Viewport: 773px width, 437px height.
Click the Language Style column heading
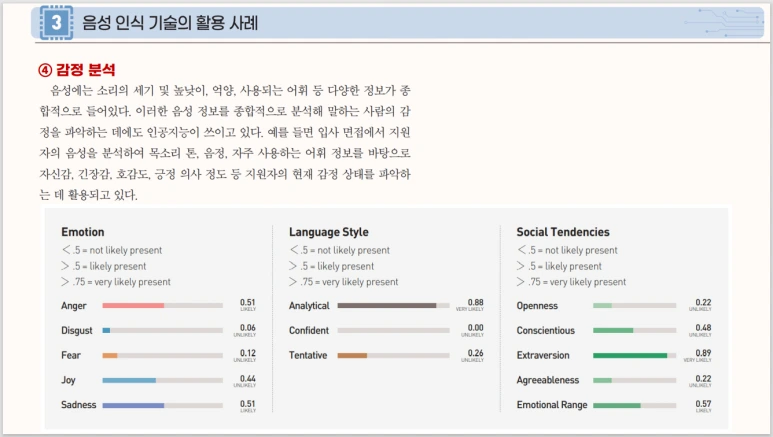click(329, 232)
